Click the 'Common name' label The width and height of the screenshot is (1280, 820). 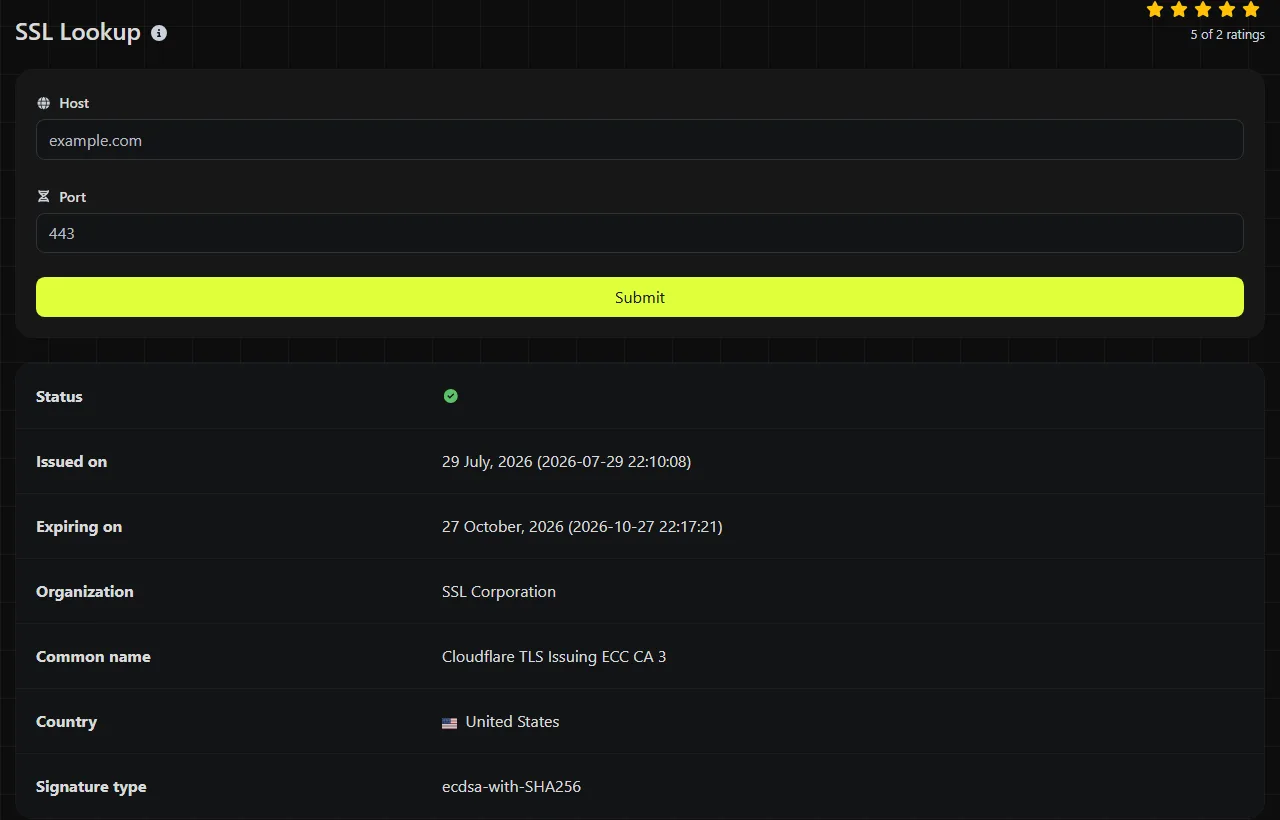[x=93, y=657]
